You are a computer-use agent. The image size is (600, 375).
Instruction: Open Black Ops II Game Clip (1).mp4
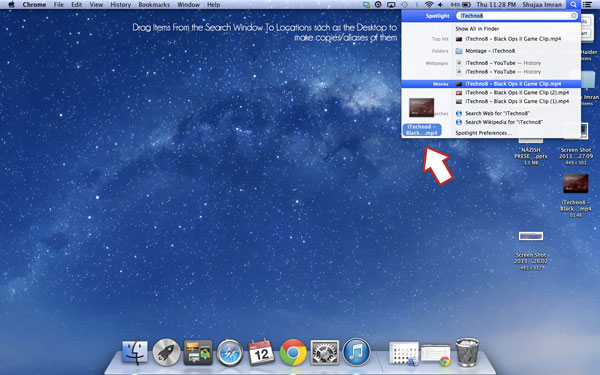512,101
